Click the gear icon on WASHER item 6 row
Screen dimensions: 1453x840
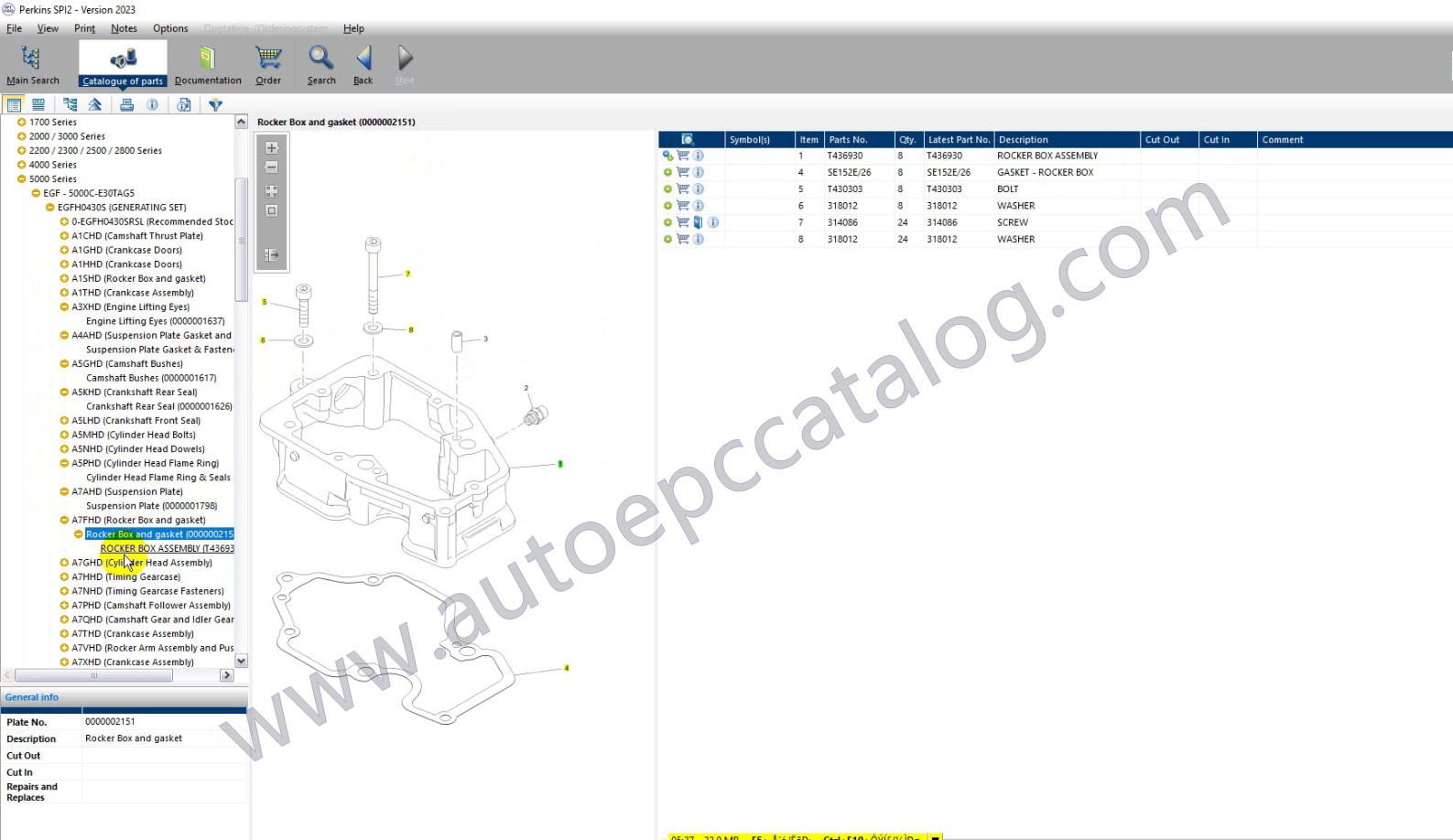tap(667, 206)
